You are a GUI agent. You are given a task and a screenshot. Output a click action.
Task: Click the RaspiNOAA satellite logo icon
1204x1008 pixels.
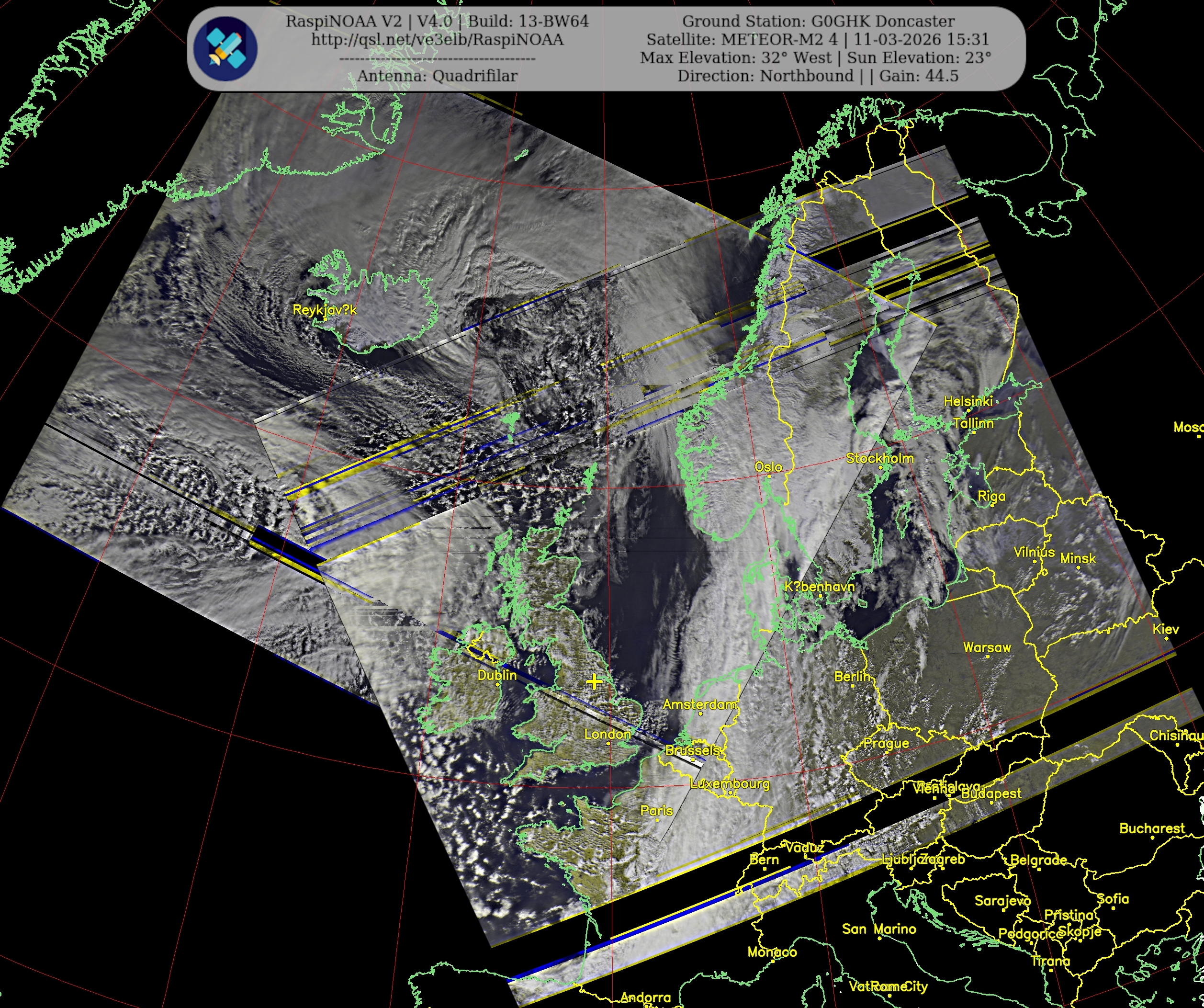click(225, 48)
